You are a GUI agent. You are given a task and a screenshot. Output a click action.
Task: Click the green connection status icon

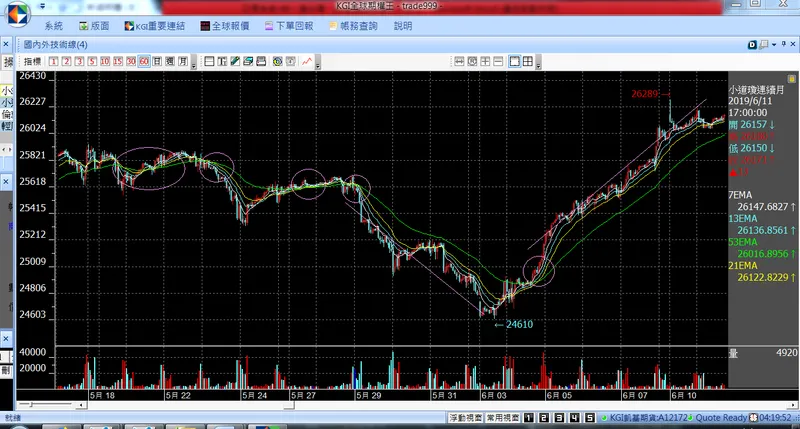click(x=604, y=418)
